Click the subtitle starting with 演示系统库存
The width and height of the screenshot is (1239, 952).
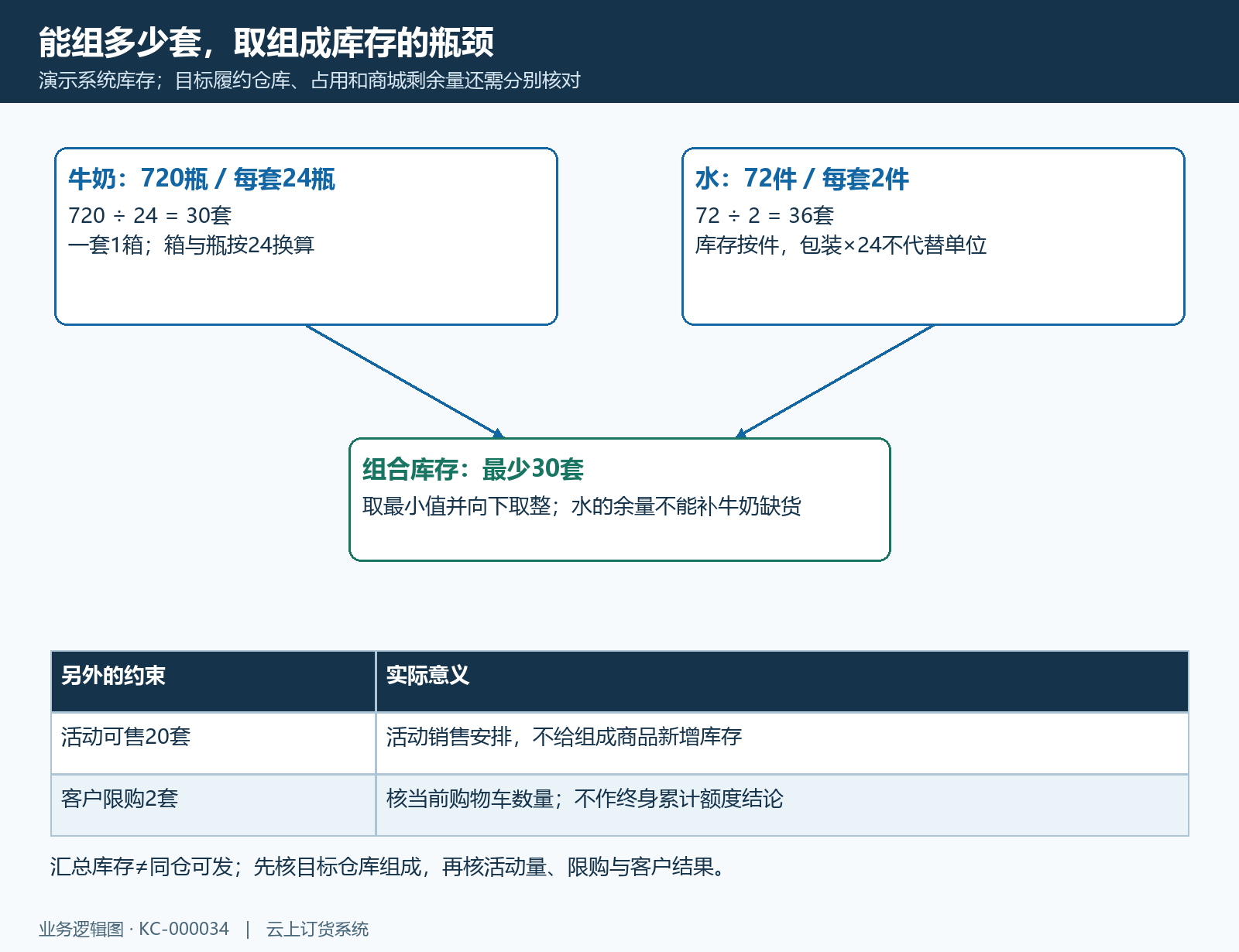(310, 80)
